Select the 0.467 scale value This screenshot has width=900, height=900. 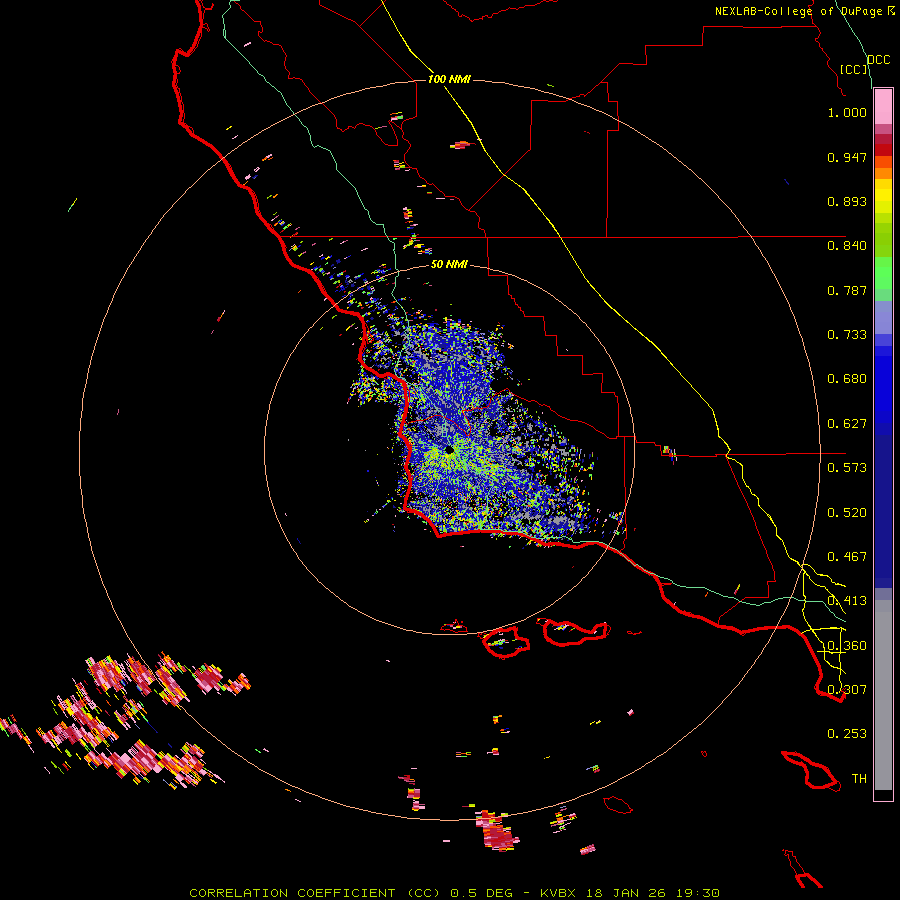[x=847, y=557]
